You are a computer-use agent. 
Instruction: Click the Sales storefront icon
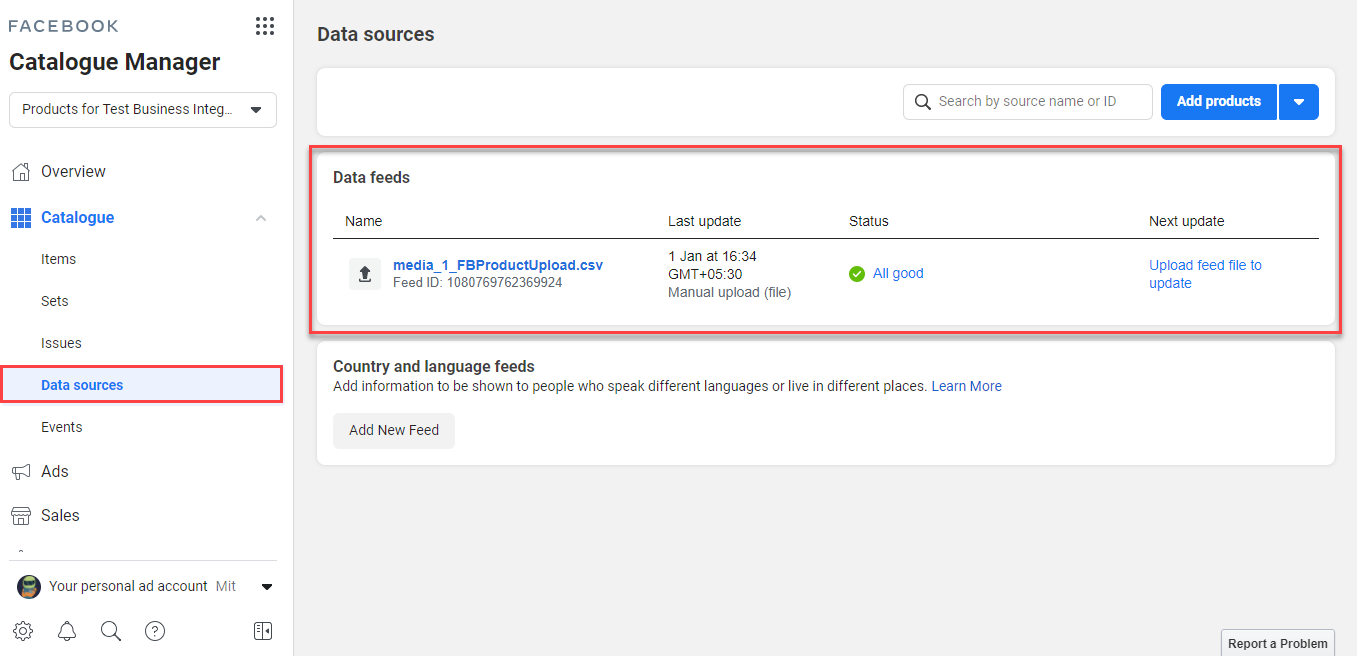[21, 516]
